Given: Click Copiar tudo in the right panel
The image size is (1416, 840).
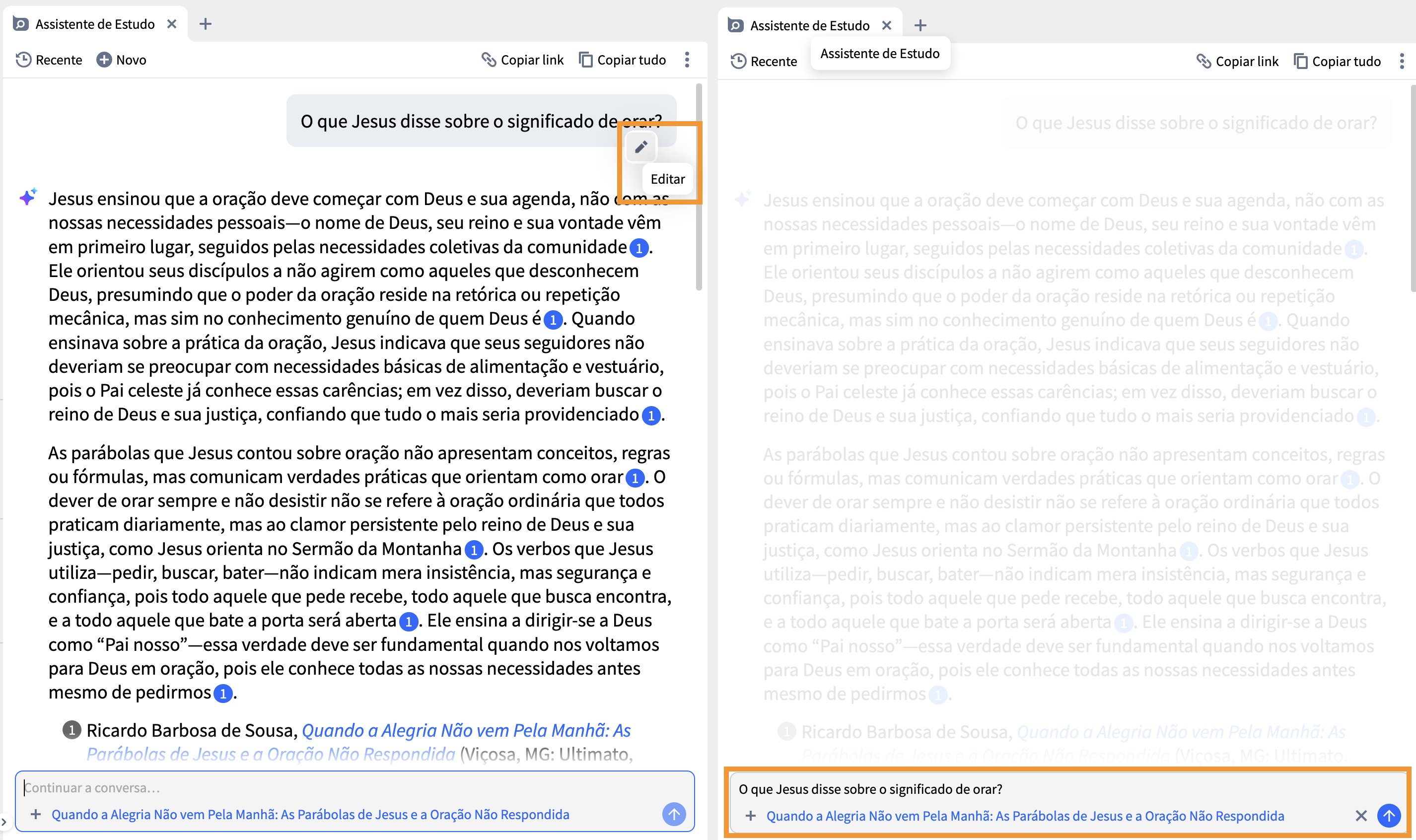Looking at the screenshot, I should (x=1338, y=62).
